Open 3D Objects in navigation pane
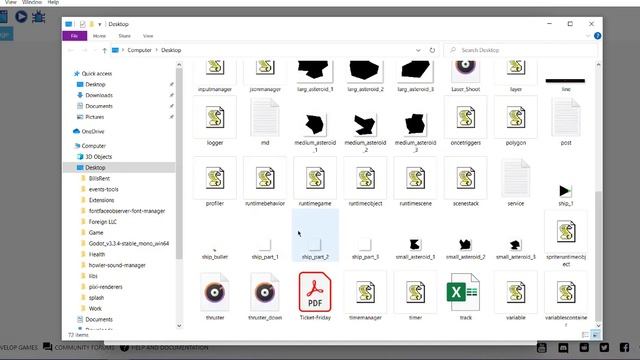 pos(98,157)
